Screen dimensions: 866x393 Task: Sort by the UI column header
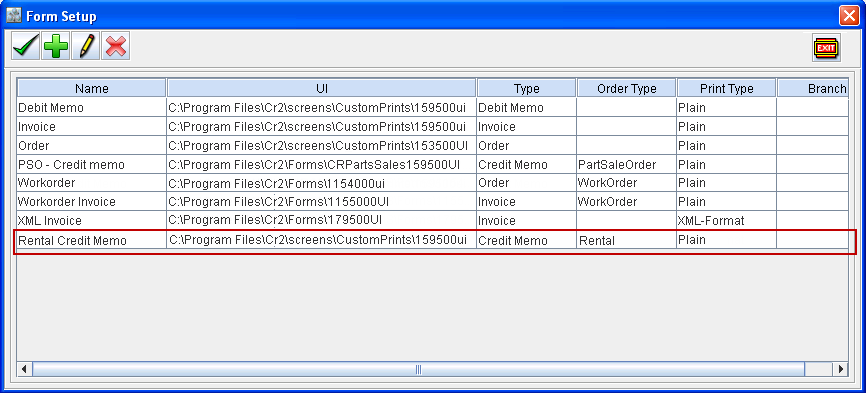322,88
